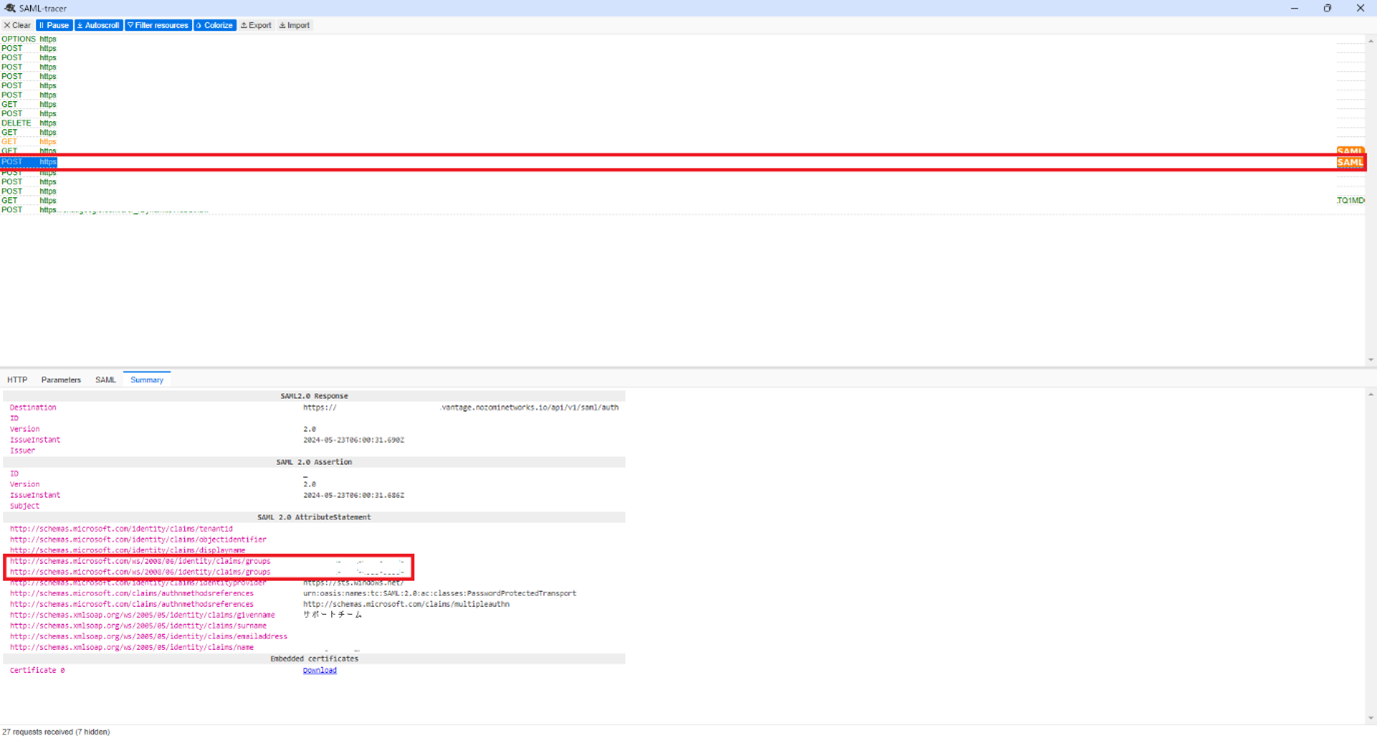The width and height of the screenshot is (1377, 741).
Task: Switch to the HTTP tab
Action: [x=17, y=380]
